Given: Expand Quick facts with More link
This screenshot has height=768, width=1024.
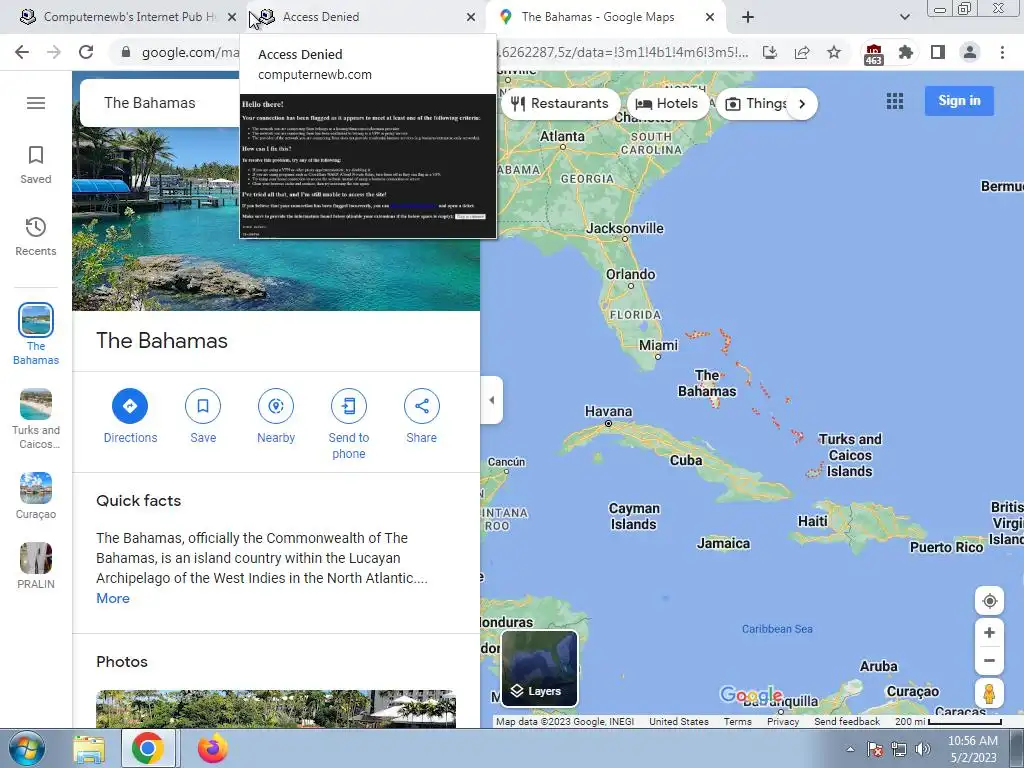Looking at the screenshot, I should click(113, 598).
